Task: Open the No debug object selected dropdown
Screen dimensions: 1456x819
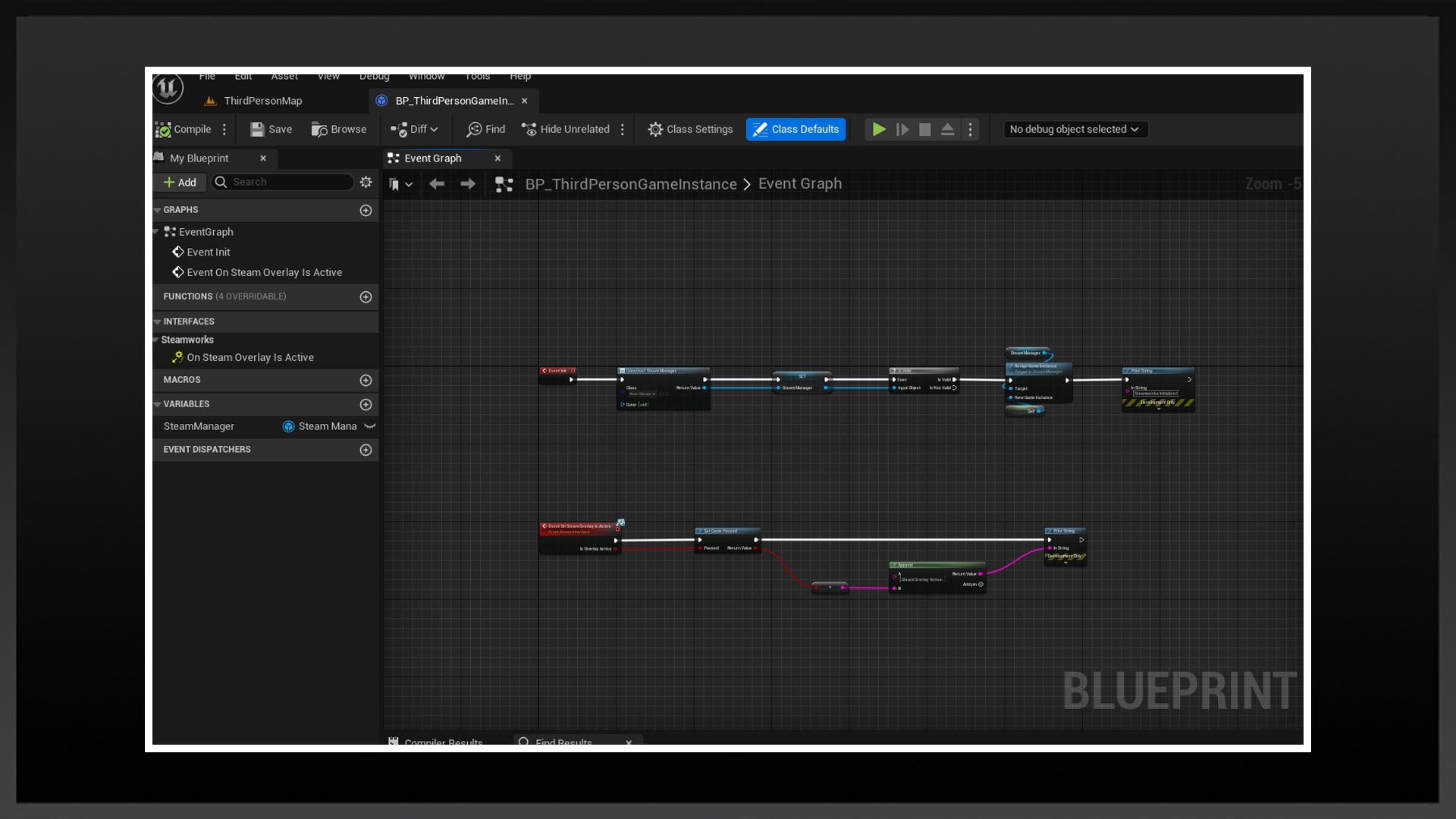Action: tap(1075, 129)
